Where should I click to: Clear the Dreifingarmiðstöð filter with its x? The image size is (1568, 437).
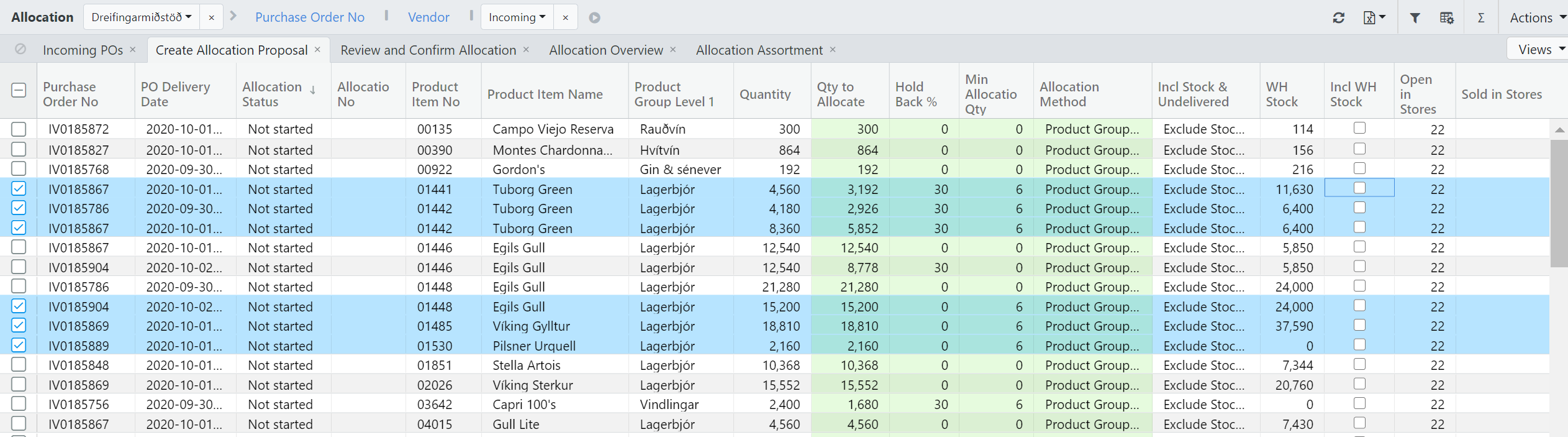click(x=211, y=18)
